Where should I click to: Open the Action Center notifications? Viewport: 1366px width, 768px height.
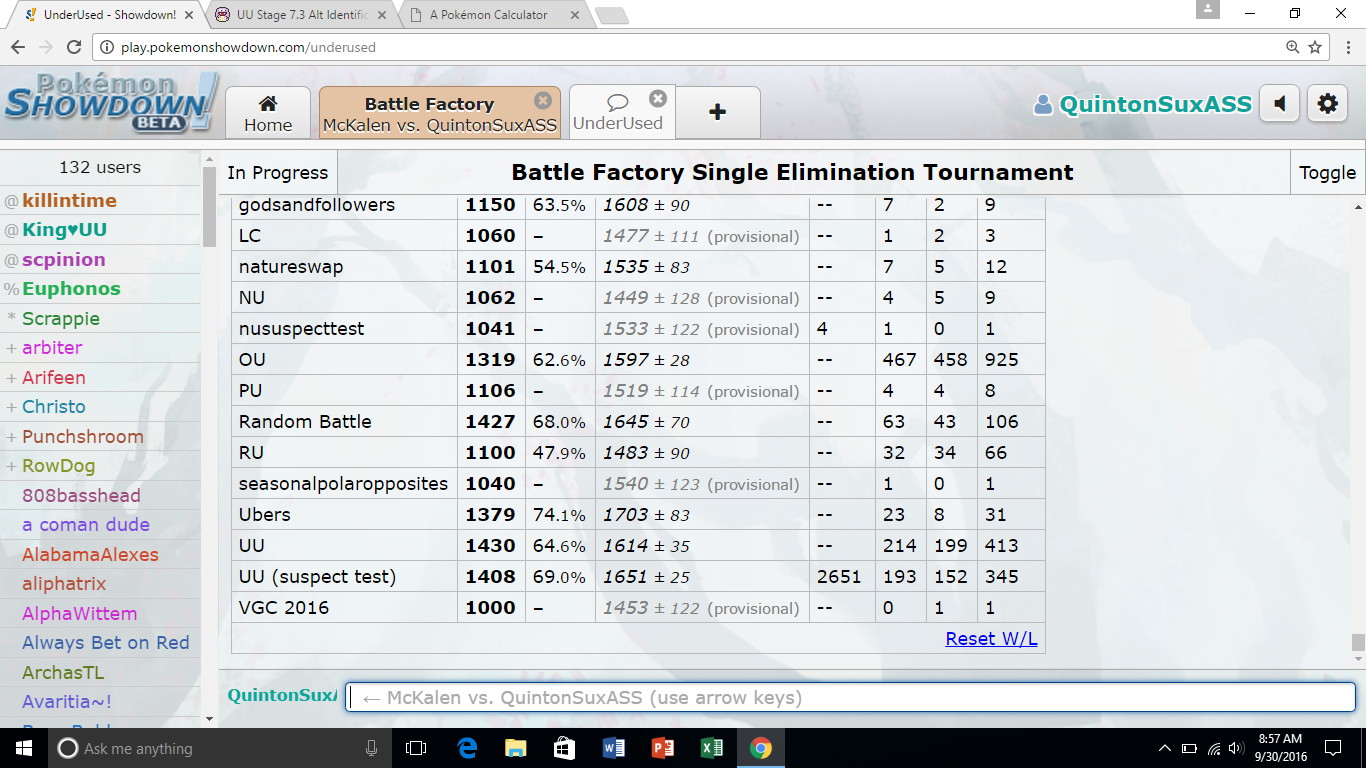click(1333, 748)
